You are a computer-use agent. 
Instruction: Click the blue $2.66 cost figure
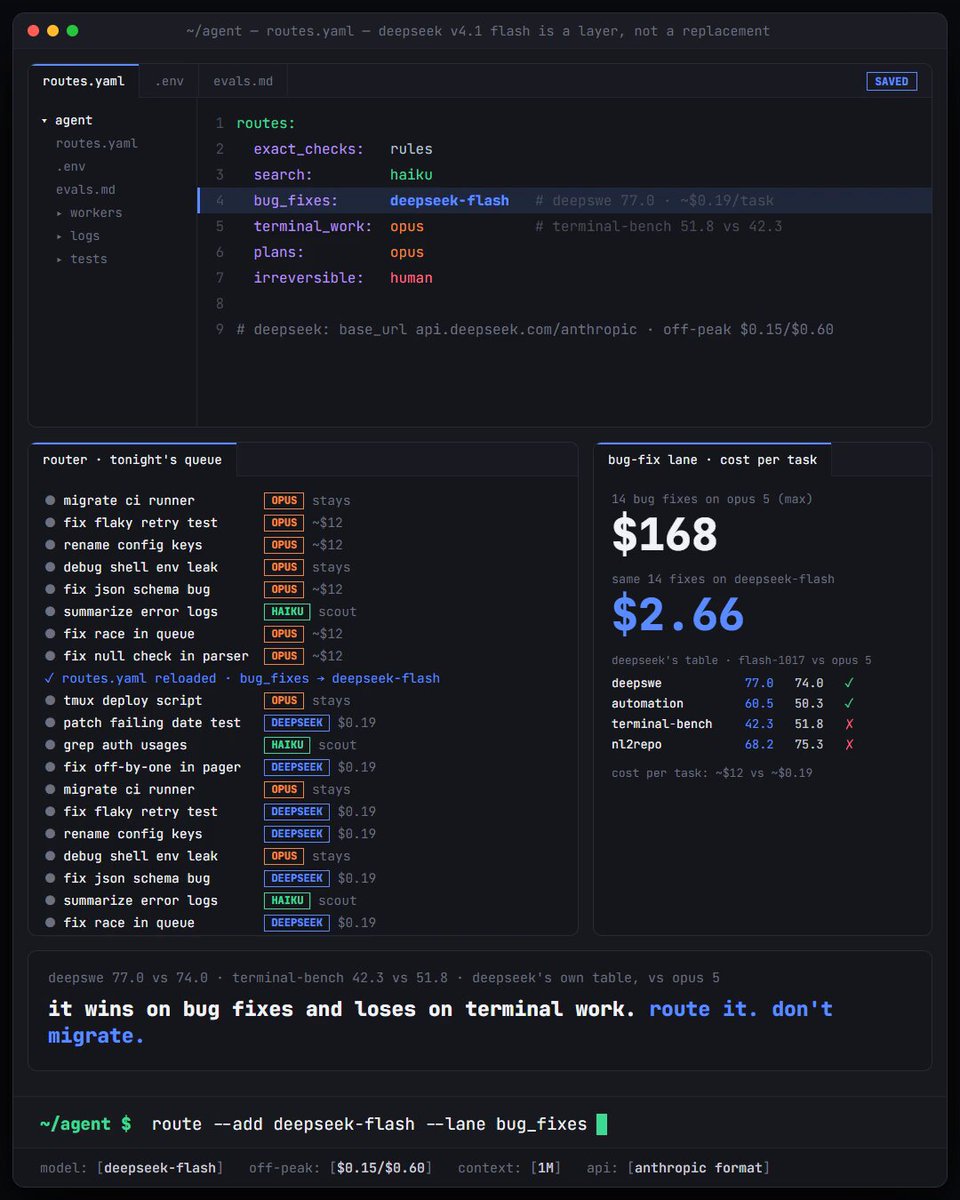pyautogui.click(x=678, y=615)
